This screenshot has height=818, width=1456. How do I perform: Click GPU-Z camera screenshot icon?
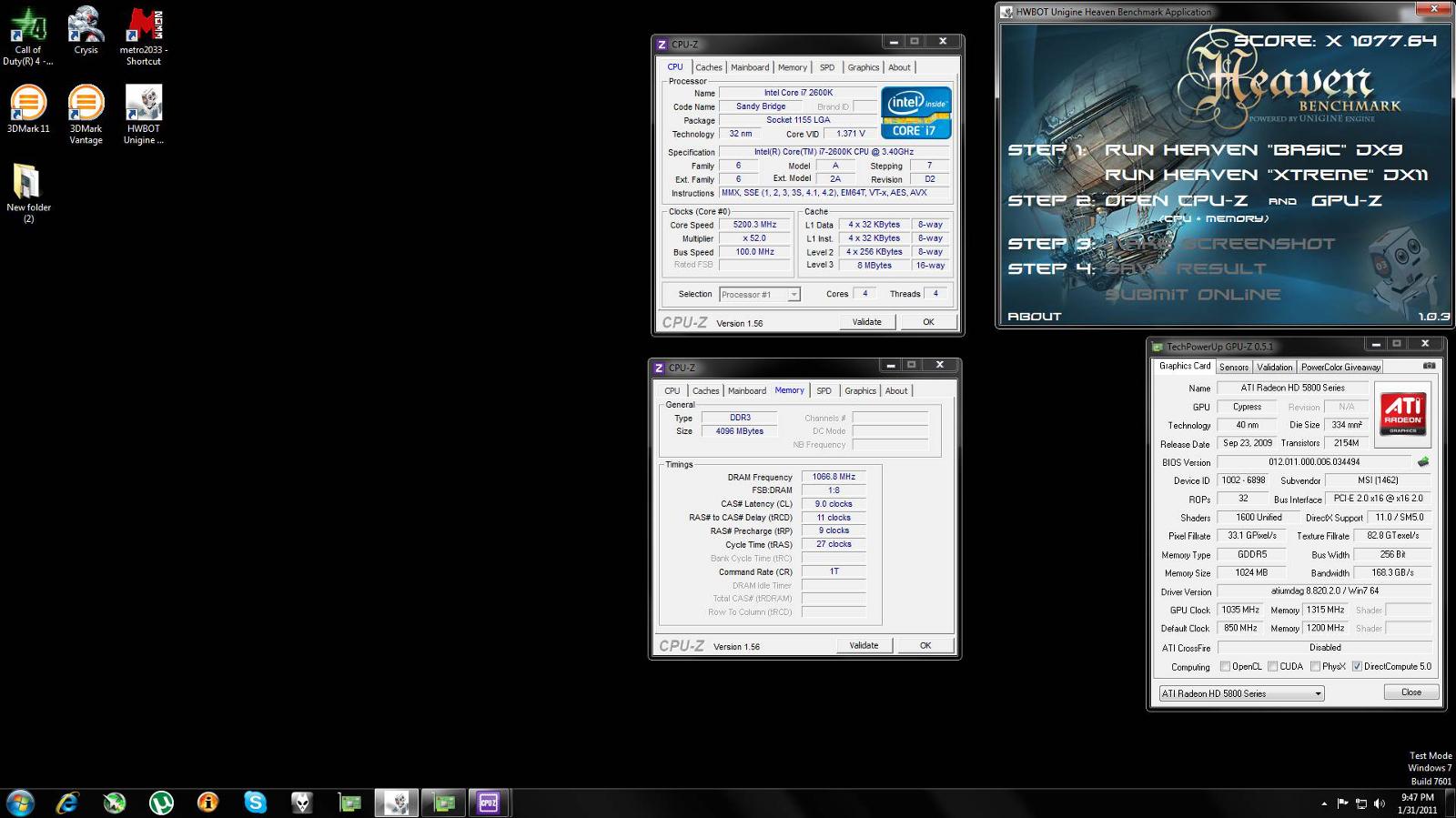tap(1429, 366)
